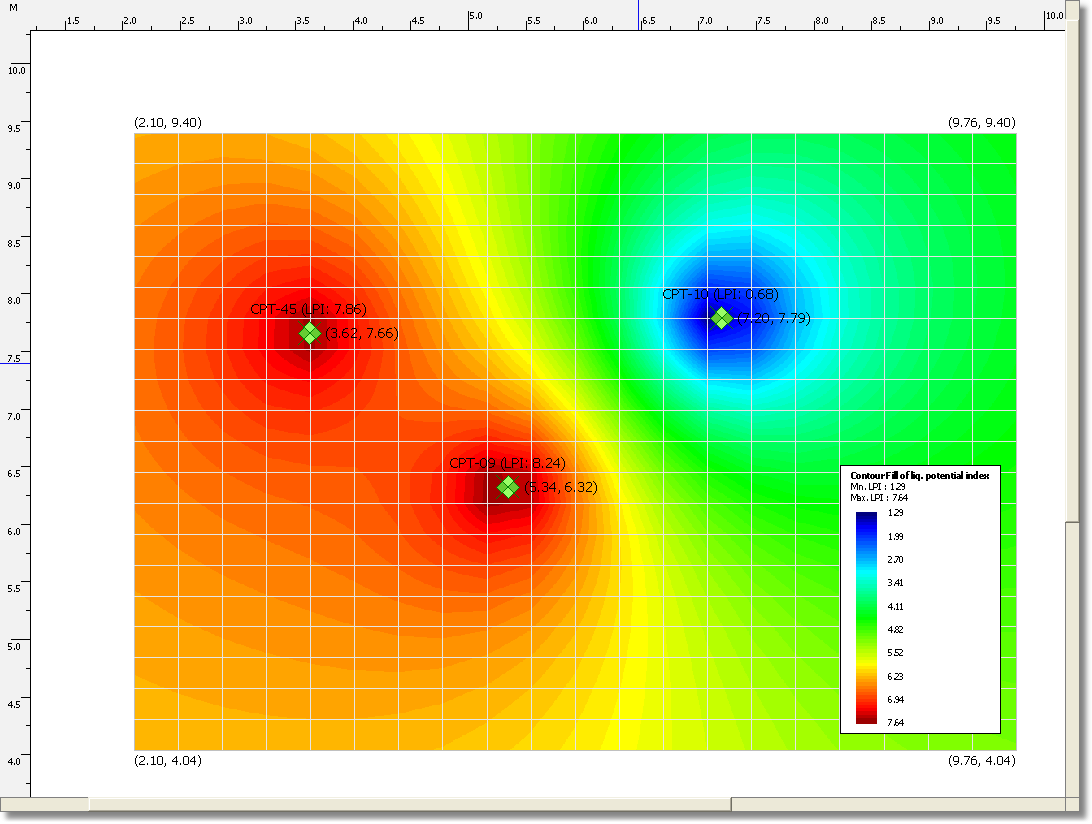1092x824 pixels.
Task: Click the legend title Contour Fill text
Action: (919, 475)
